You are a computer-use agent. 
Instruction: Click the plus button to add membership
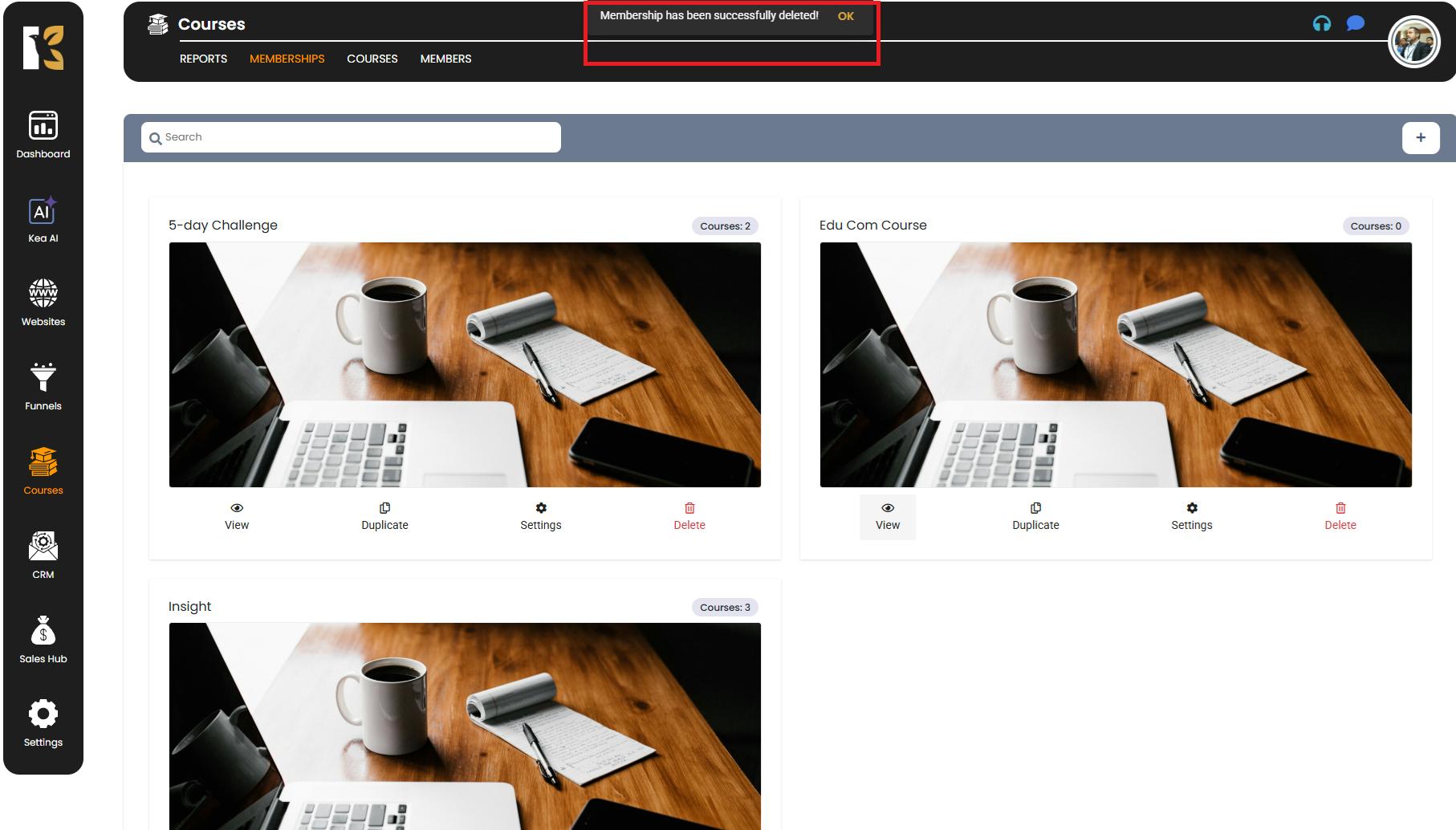[1420, 137]
